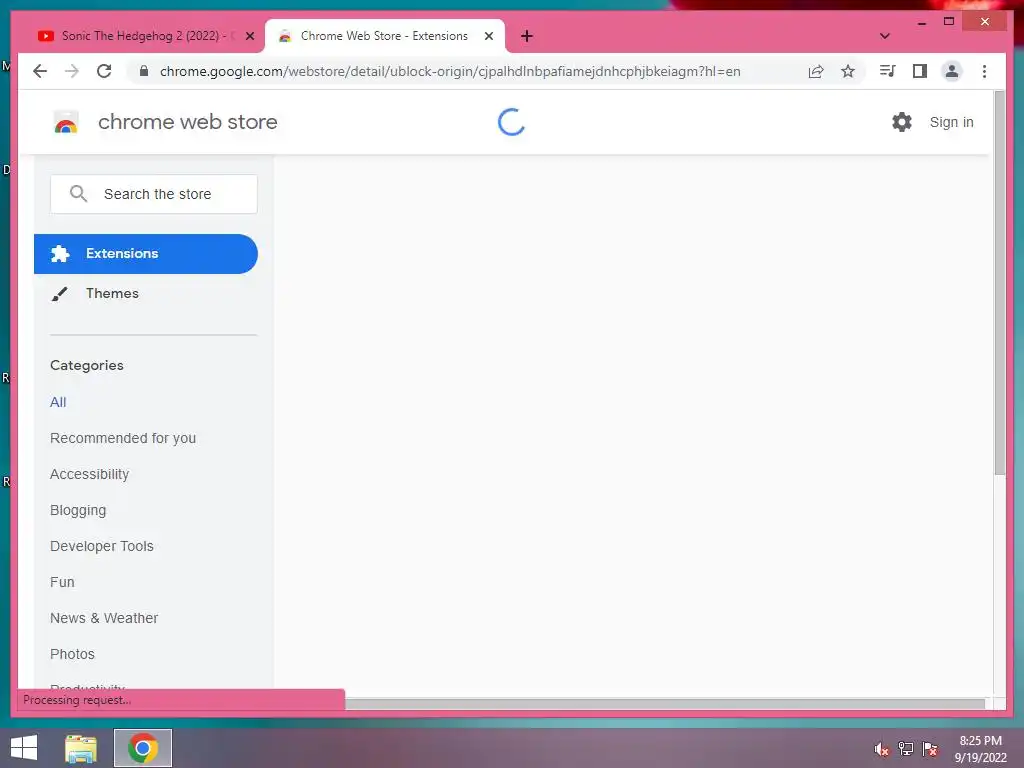Screen dimensions: 1024x768
Task: Select Extensions in the store sidebar
Action: click(x=146, y=253)
